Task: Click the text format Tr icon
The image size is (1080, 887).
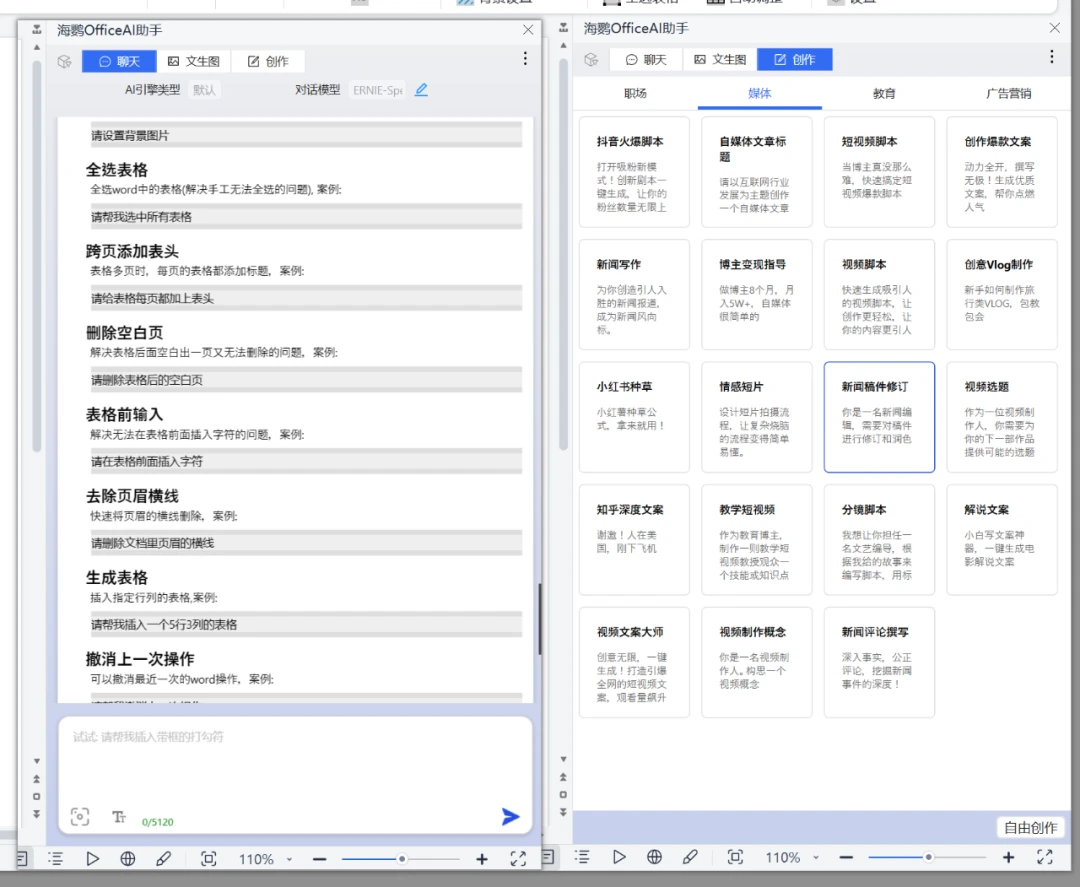Action: pos(118,817)
